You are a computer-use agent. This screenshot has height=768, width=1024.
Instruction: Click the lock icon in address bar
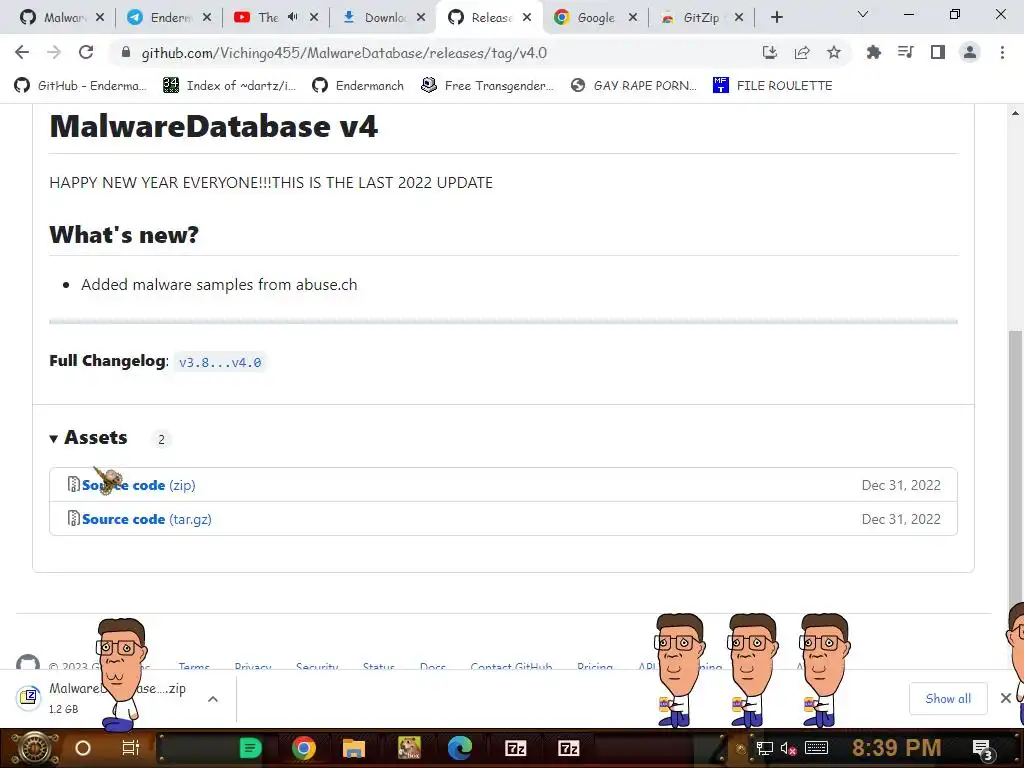pos(126,53)
